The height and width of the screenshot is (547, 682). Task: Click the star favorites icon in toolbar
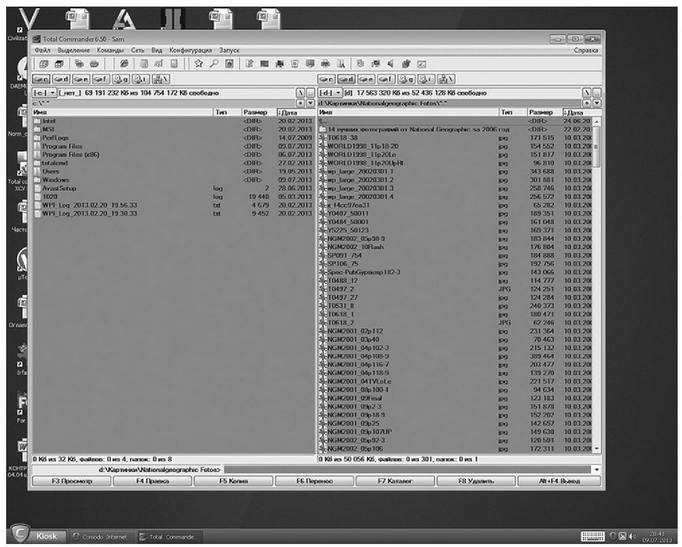(199, 64)
